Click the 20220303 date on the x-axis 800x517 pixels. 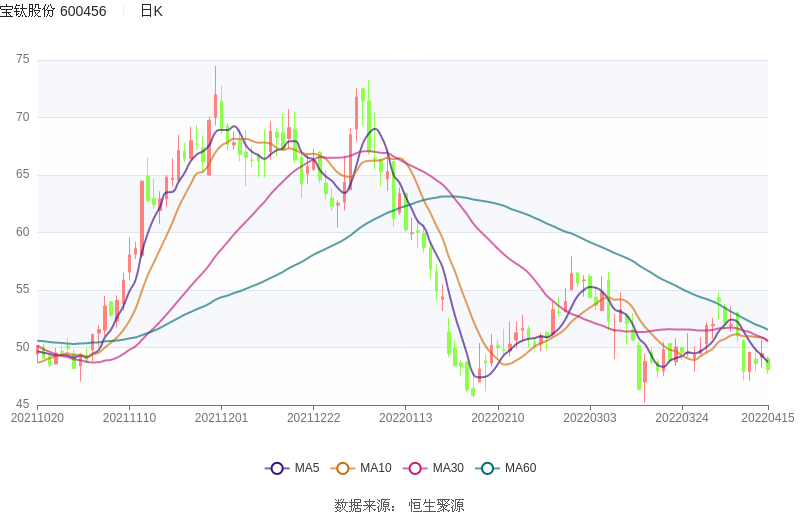(x=590, y=418)
